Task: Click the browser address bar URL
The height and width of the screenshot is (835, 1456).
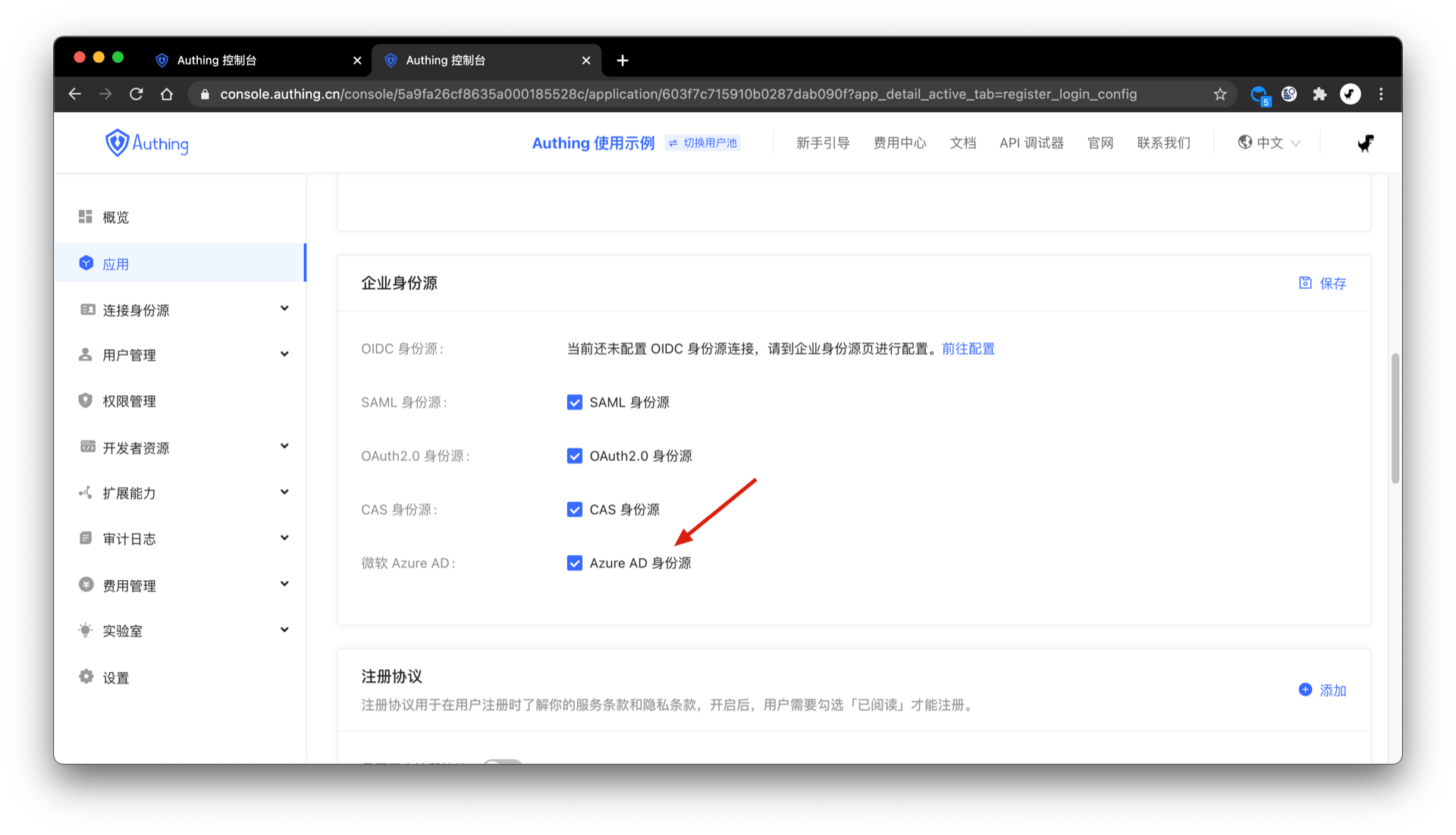Action: pos(677,94)
